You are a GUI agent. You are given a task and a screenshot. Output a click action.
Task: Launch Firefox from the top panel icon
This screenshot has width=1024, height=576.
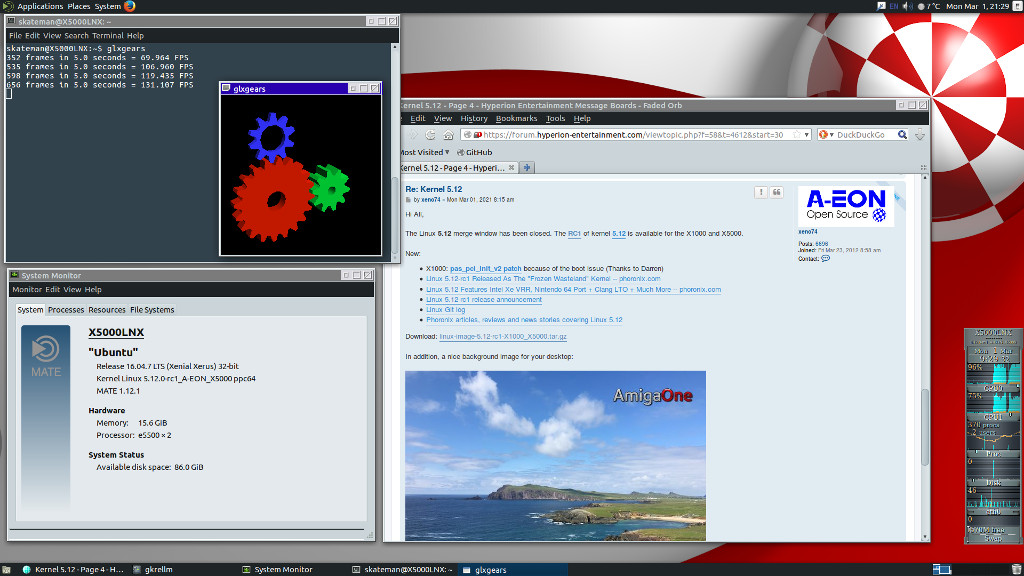[129, 6]
